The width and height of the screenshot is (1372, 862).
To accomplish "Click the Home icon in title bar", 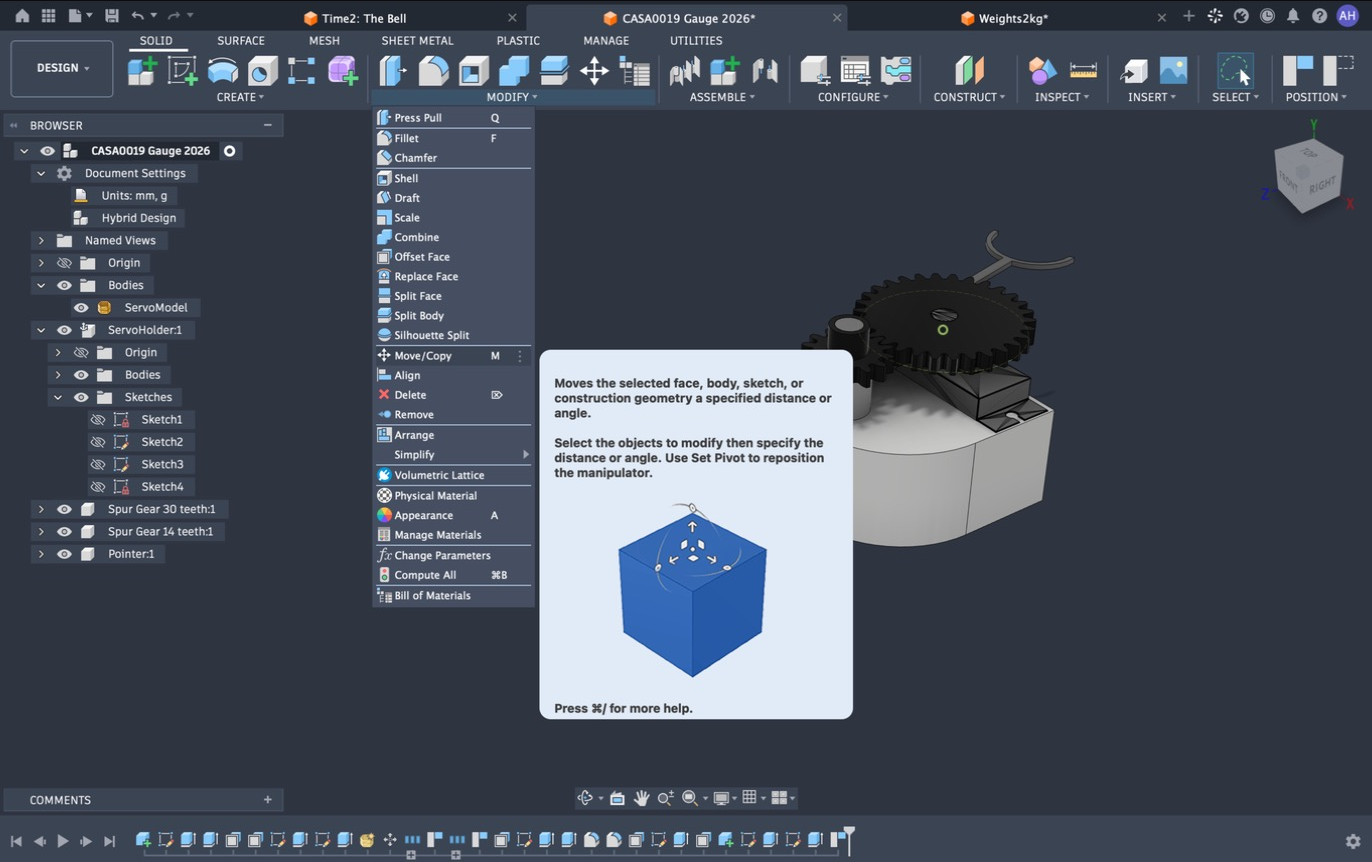I will 22,16.
